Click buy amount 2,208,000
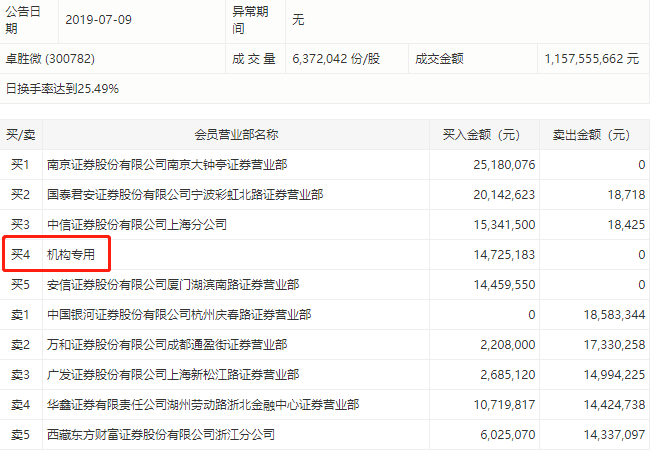 tap(508, 345)
